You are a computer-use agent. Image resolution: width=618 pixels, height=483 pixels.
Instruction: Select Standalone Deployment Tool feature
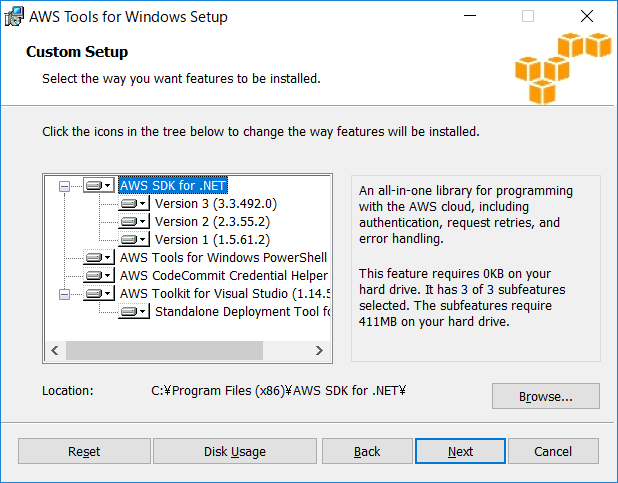click(242, 311)
